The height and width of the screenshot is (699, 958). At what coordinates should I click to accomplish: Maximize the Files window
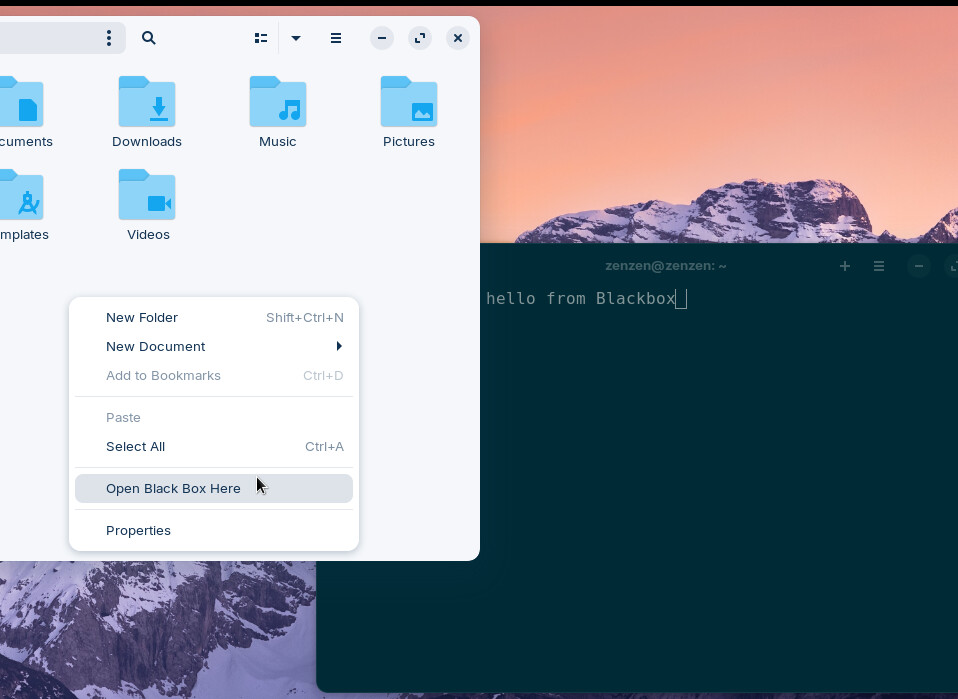click(420, 38)
